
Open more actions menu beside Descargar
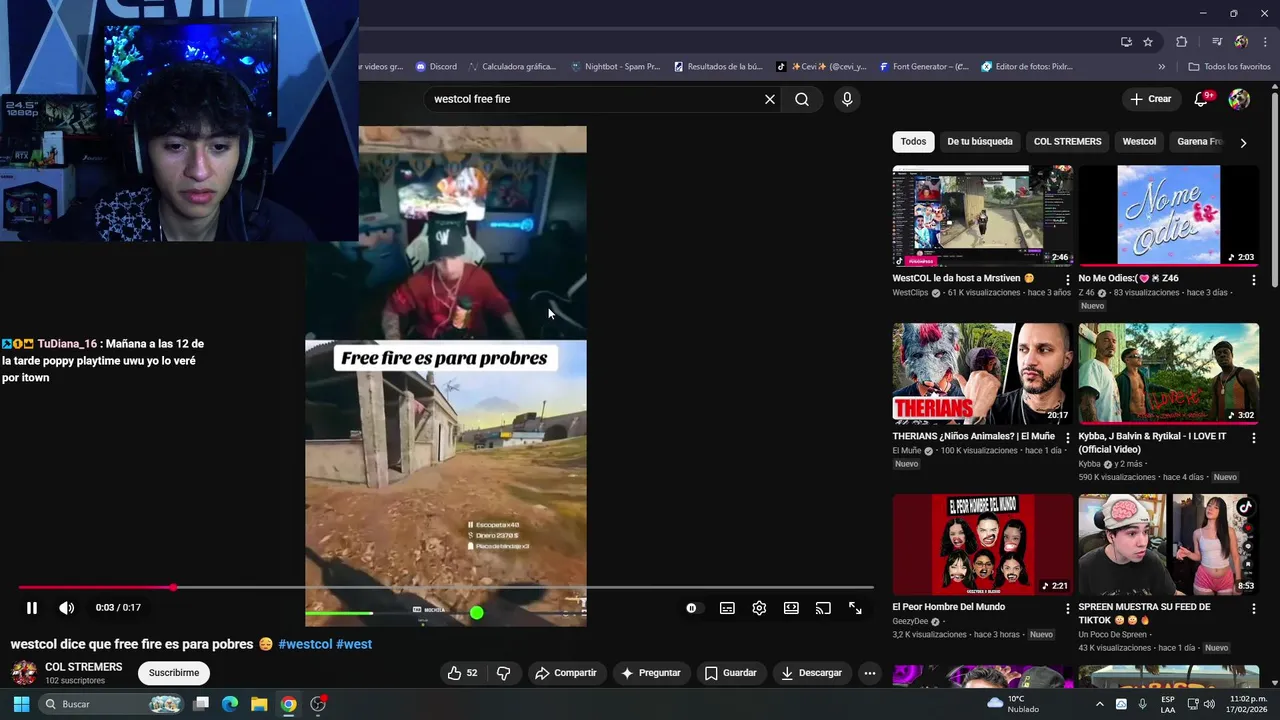[x=870, y=673]
